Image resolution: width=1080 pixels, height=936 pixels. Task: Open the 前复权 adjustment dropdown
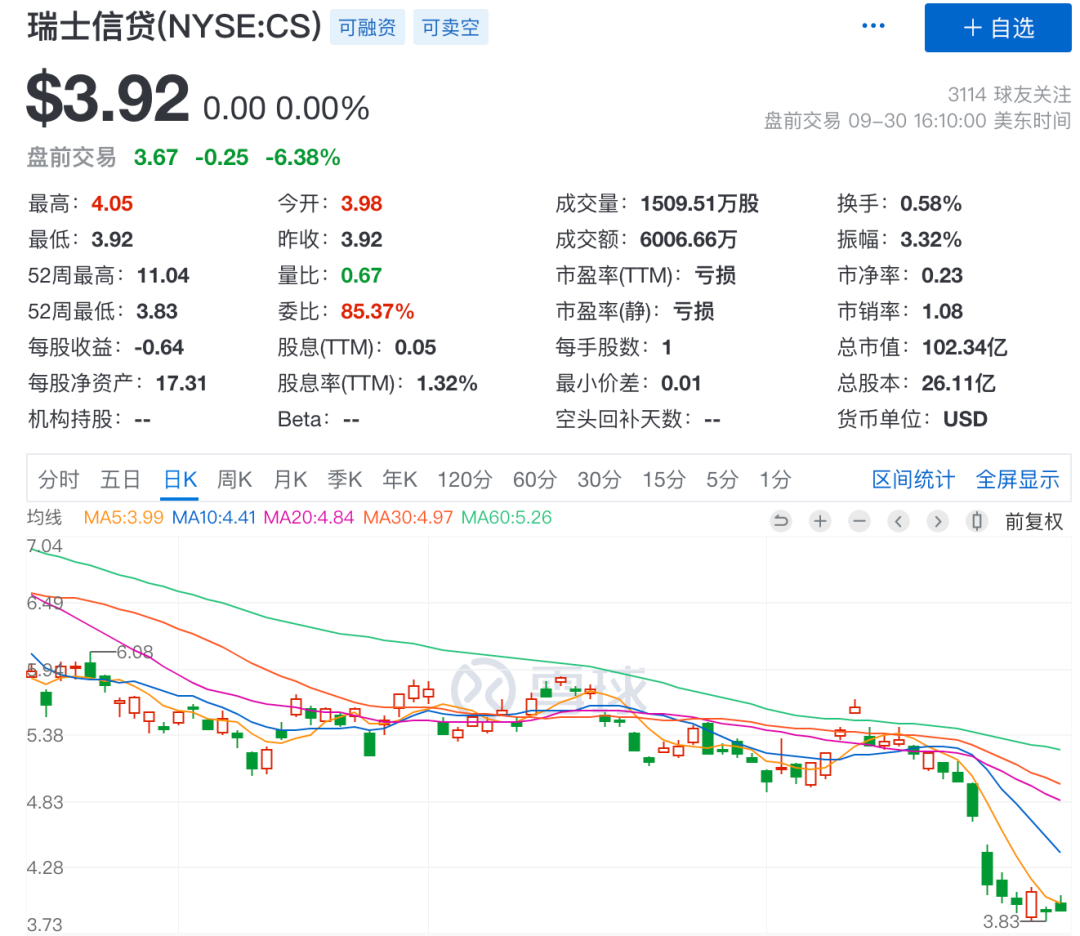(x=1034, y=521)
